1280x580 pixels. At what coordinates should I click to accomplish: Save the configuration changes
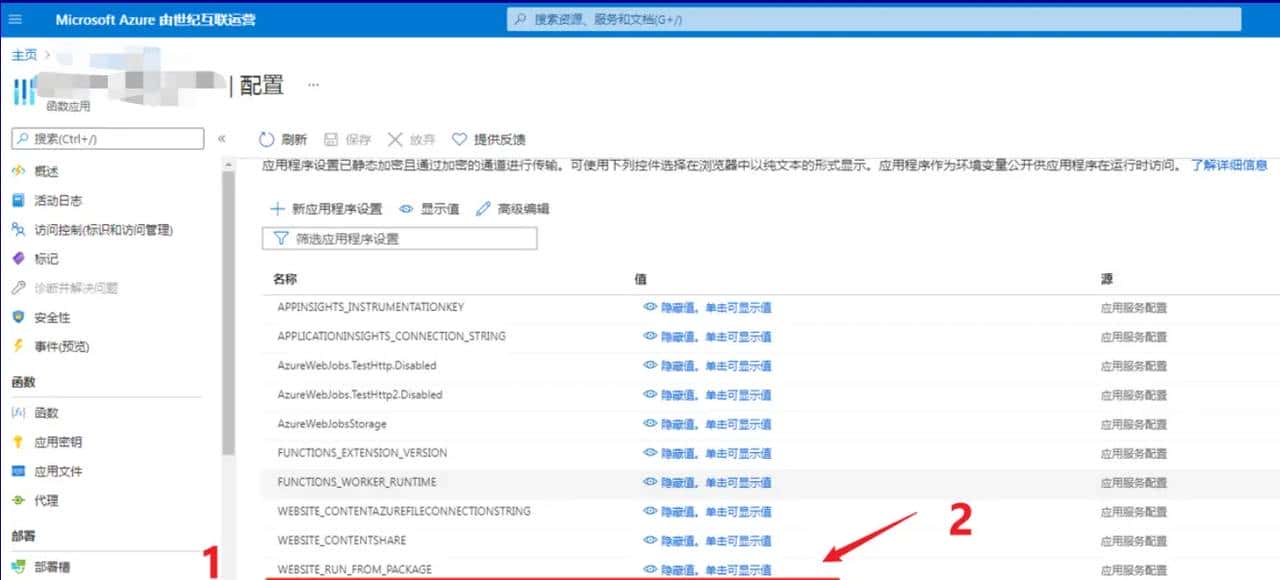tap(355, 139)
